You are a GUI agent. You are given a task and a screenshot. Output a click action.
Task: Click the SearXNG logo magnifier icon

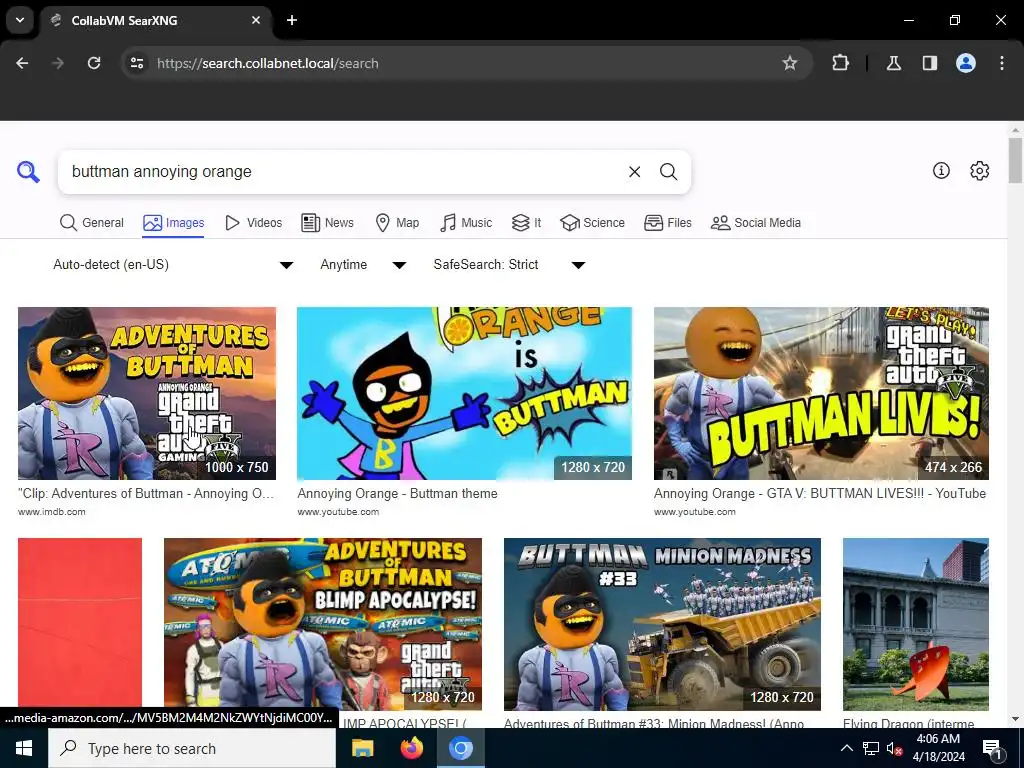(x=28, y=172)
